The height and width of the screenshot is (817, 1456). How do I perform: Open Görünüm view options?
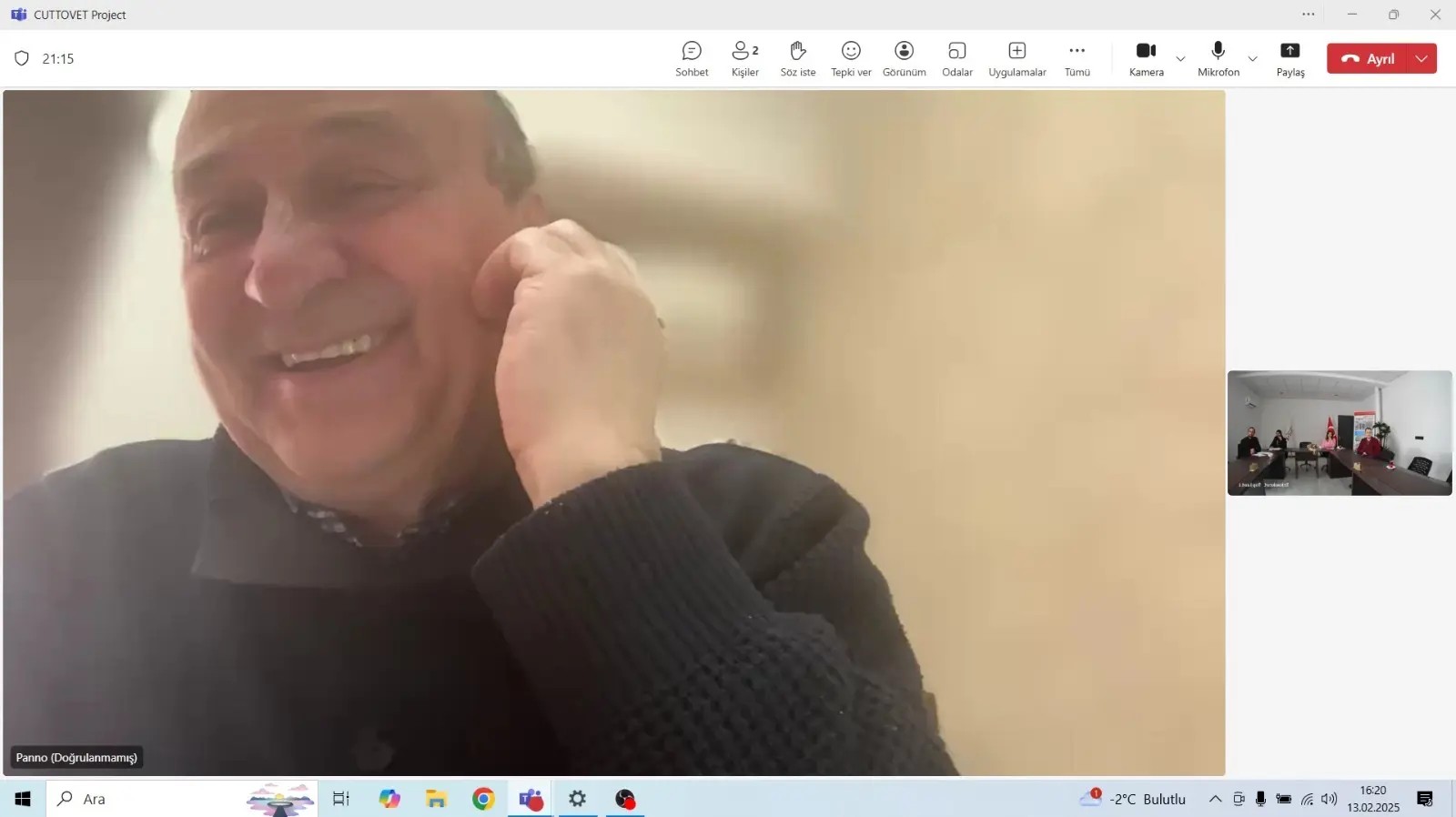(904, 58)
